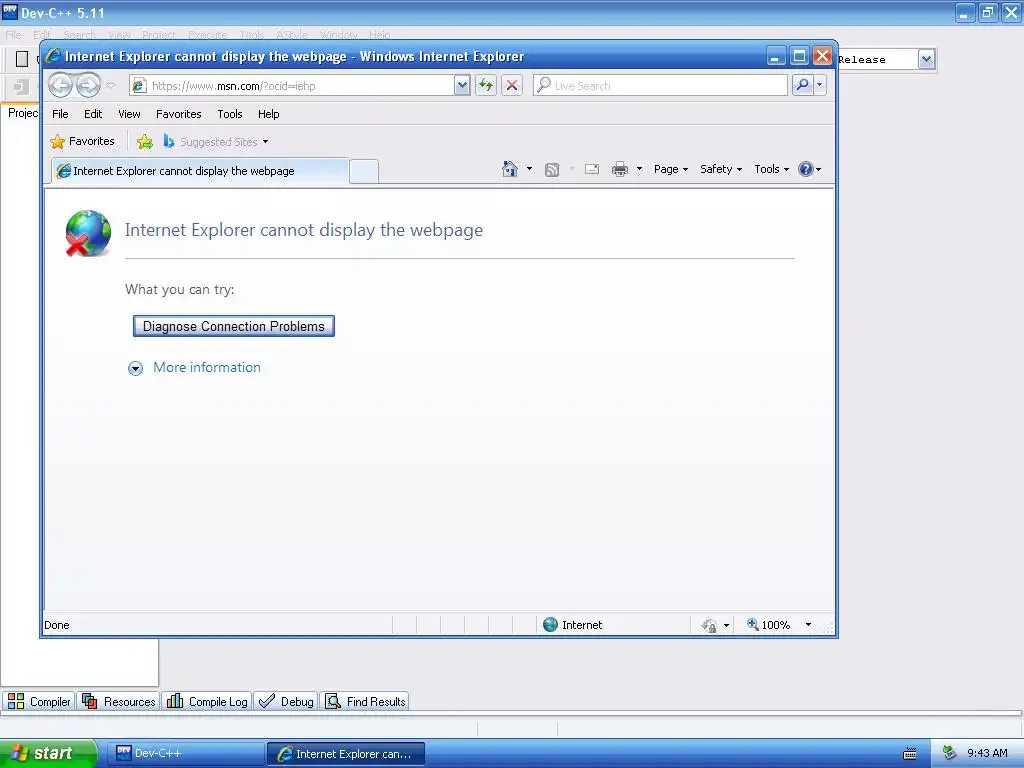Refresh the page using the green arrows icon
Screen dimensions: 1024x768
coord(486,85)
